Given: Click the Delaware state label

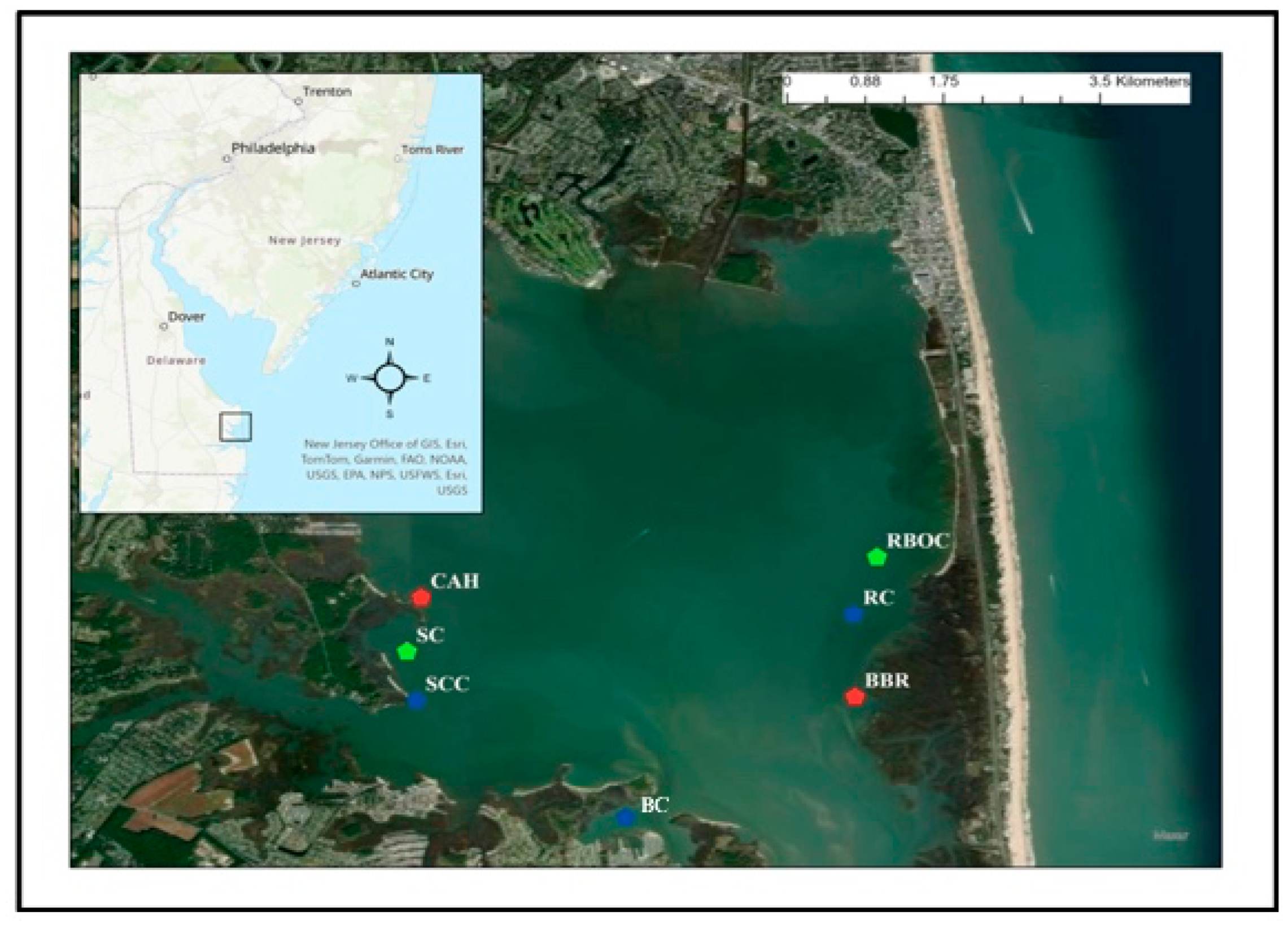Looking at the screenshot, I should (176, 361).
